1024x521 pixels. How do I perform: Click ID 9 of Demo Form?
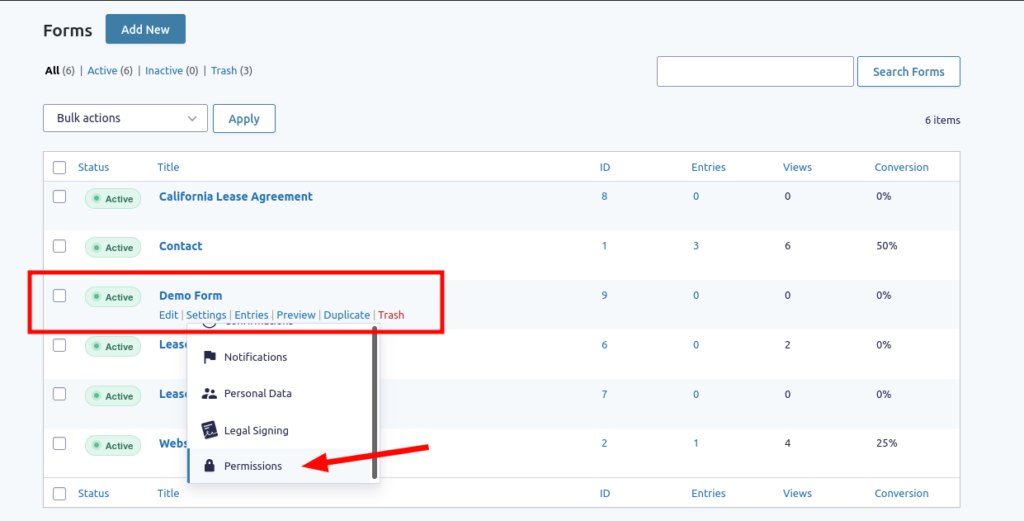tap(604, 295)
